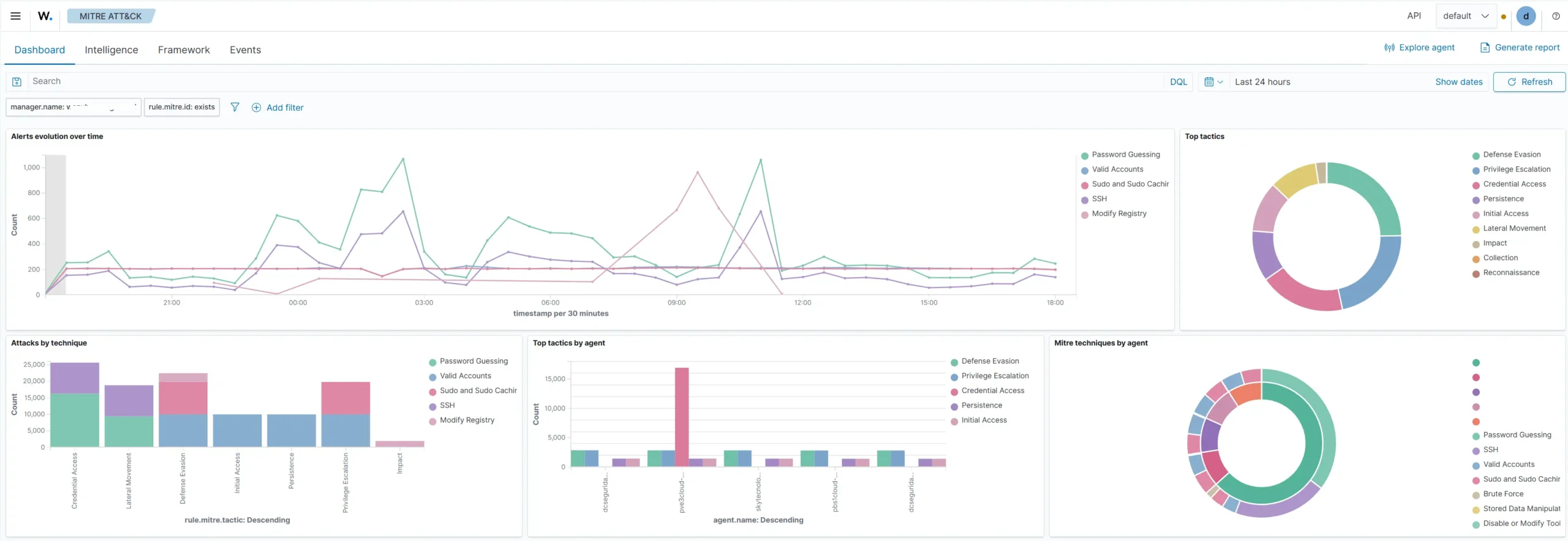Click the Search query input field
The width and height of the screenshot is (1568, 541).
(x=595, y=81)
